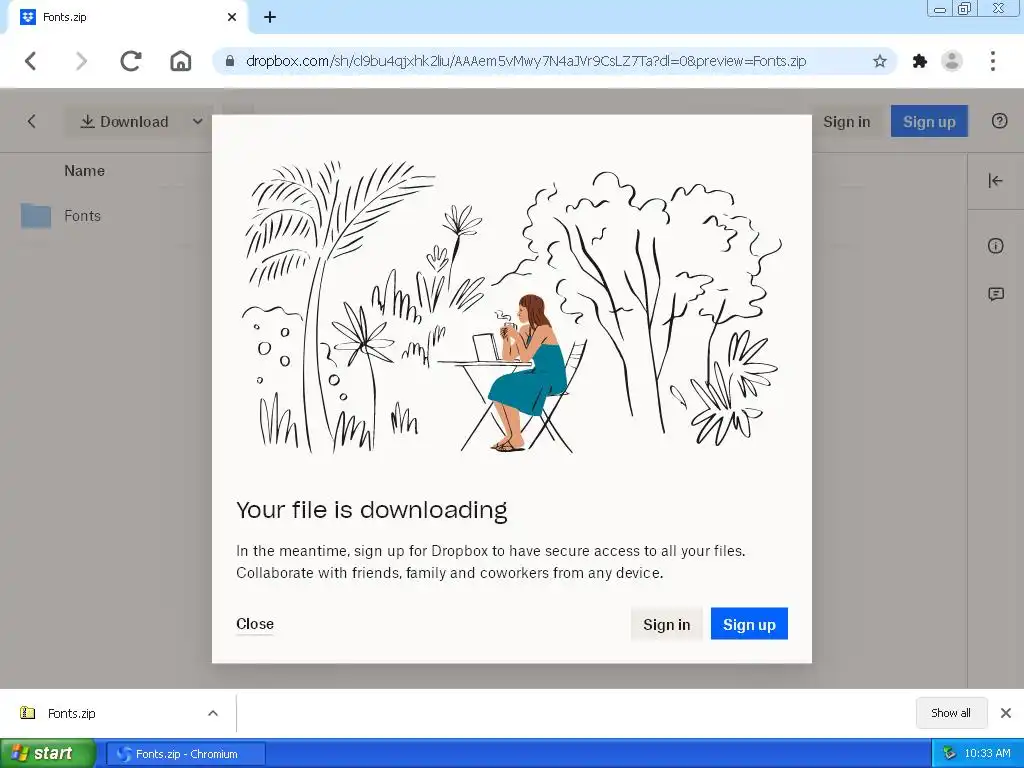Viewport: 1024px width, 768px height.
Task: Select Fonts.zip - Chromium taskbar item
Action: point(186,754)
